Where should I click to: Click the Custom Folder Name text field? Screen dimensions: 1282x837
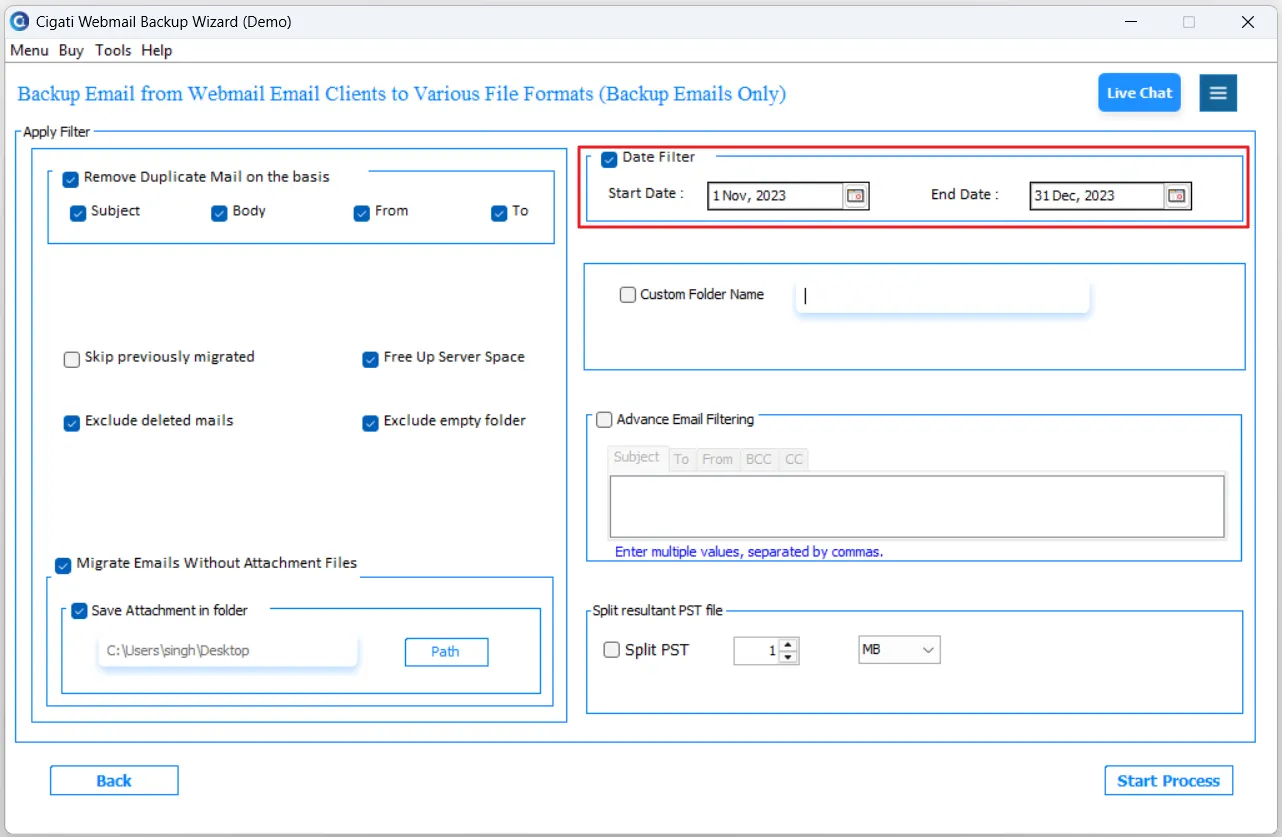click(x=942, y=296)
